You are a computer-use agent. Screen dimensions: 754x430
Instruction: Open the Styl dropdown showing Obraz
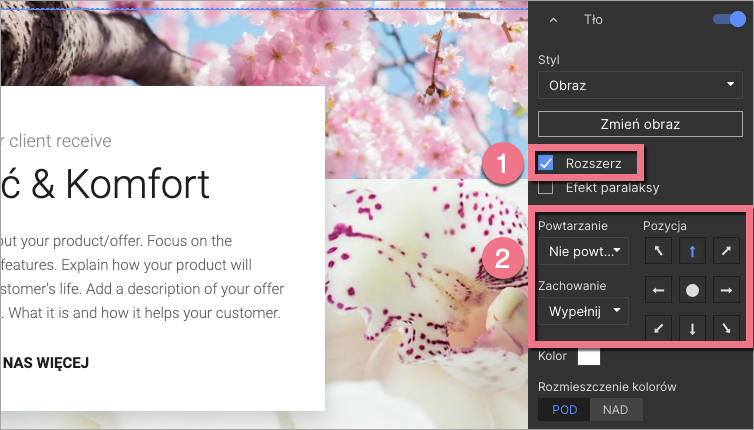(640, 85)
